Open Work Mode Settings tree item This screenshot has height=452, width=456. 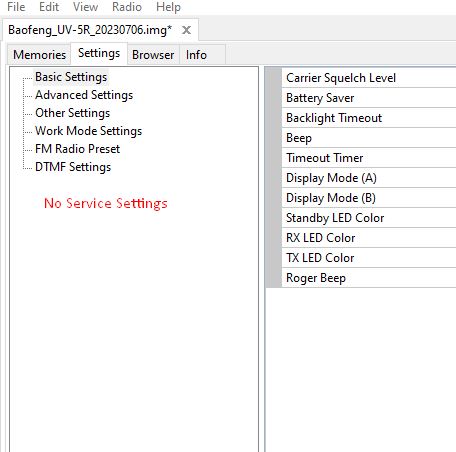pos(88,131)
